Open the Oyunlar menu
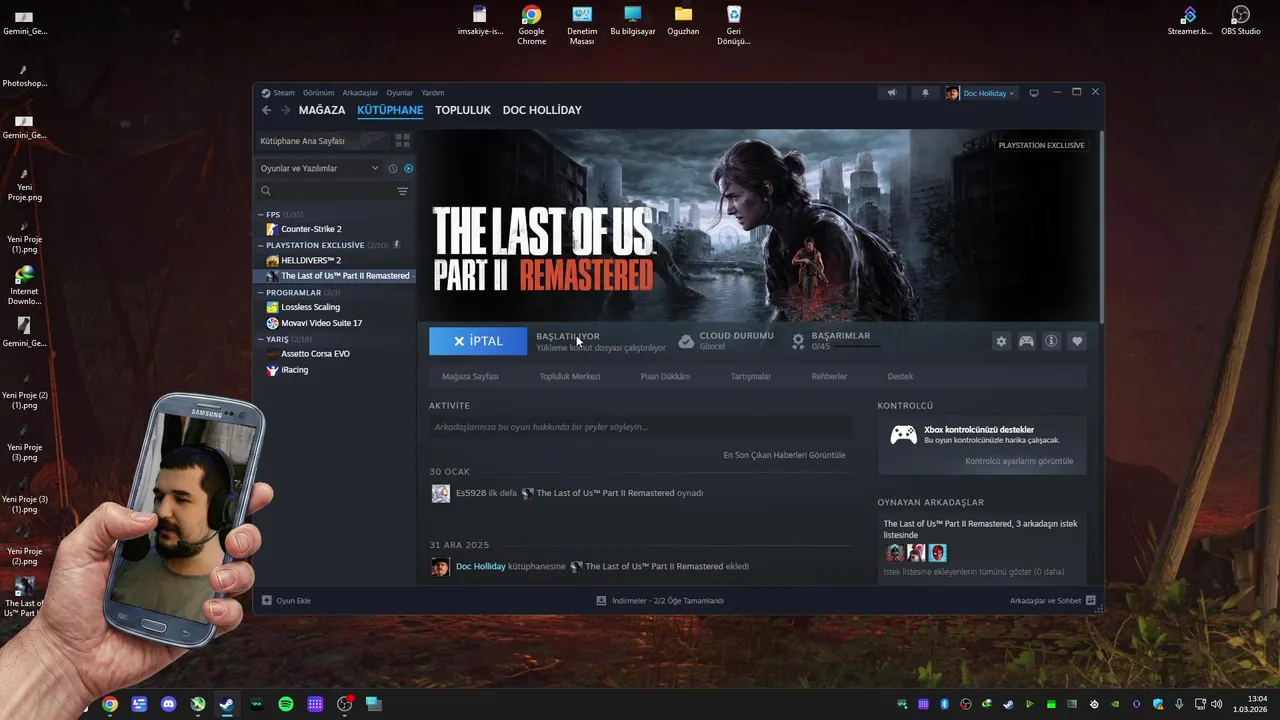The height and width of the screenshot is (720, 1280). click(x=400, y=93)
